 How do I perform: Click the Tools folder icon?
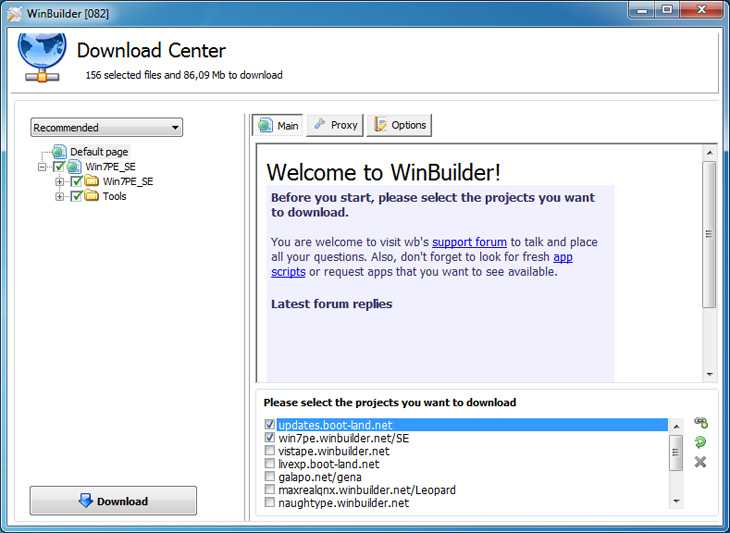[x=92, y=196]
